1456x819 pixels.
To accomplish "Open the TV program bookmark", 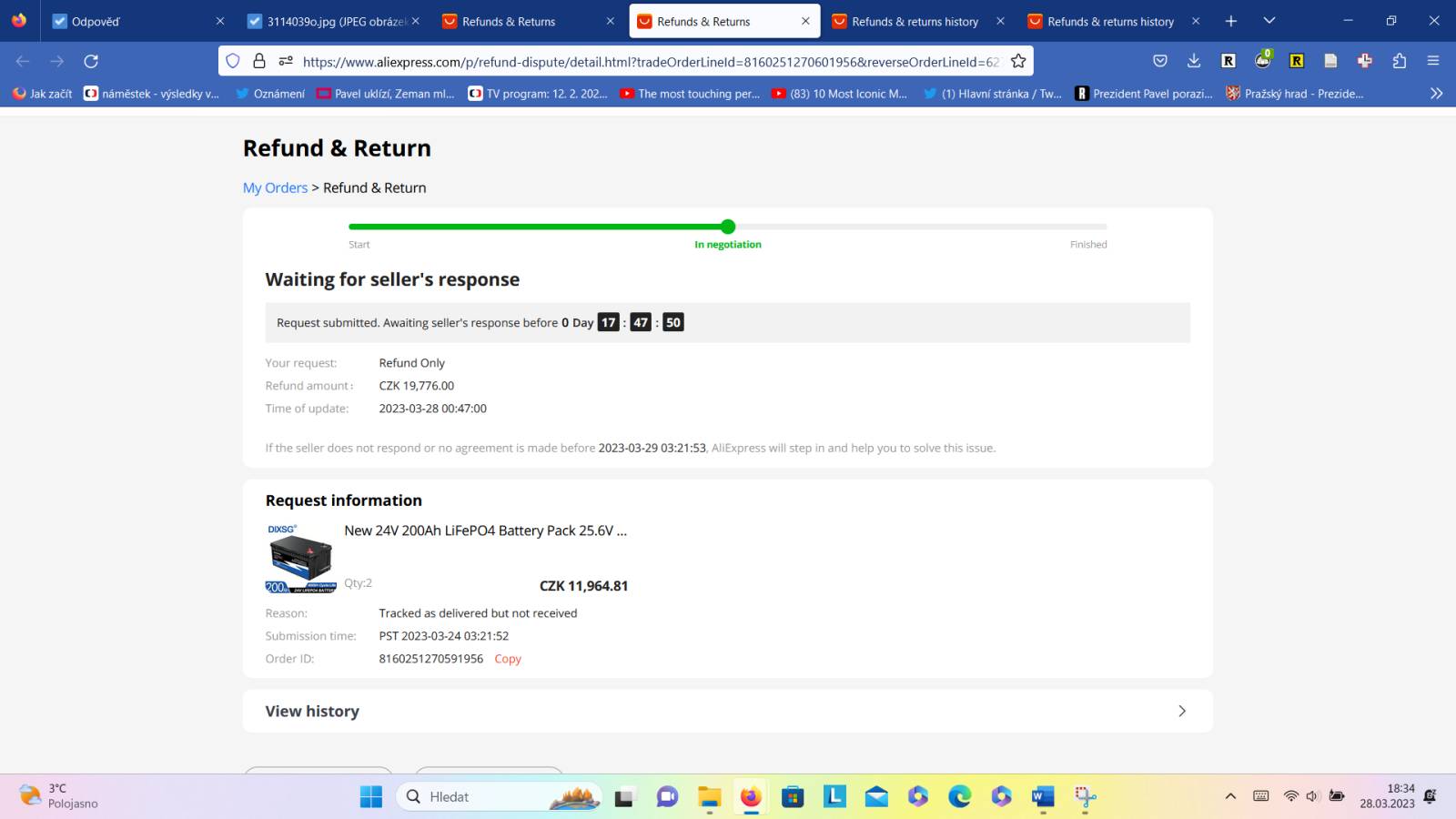I will click(x=538, y=94).
